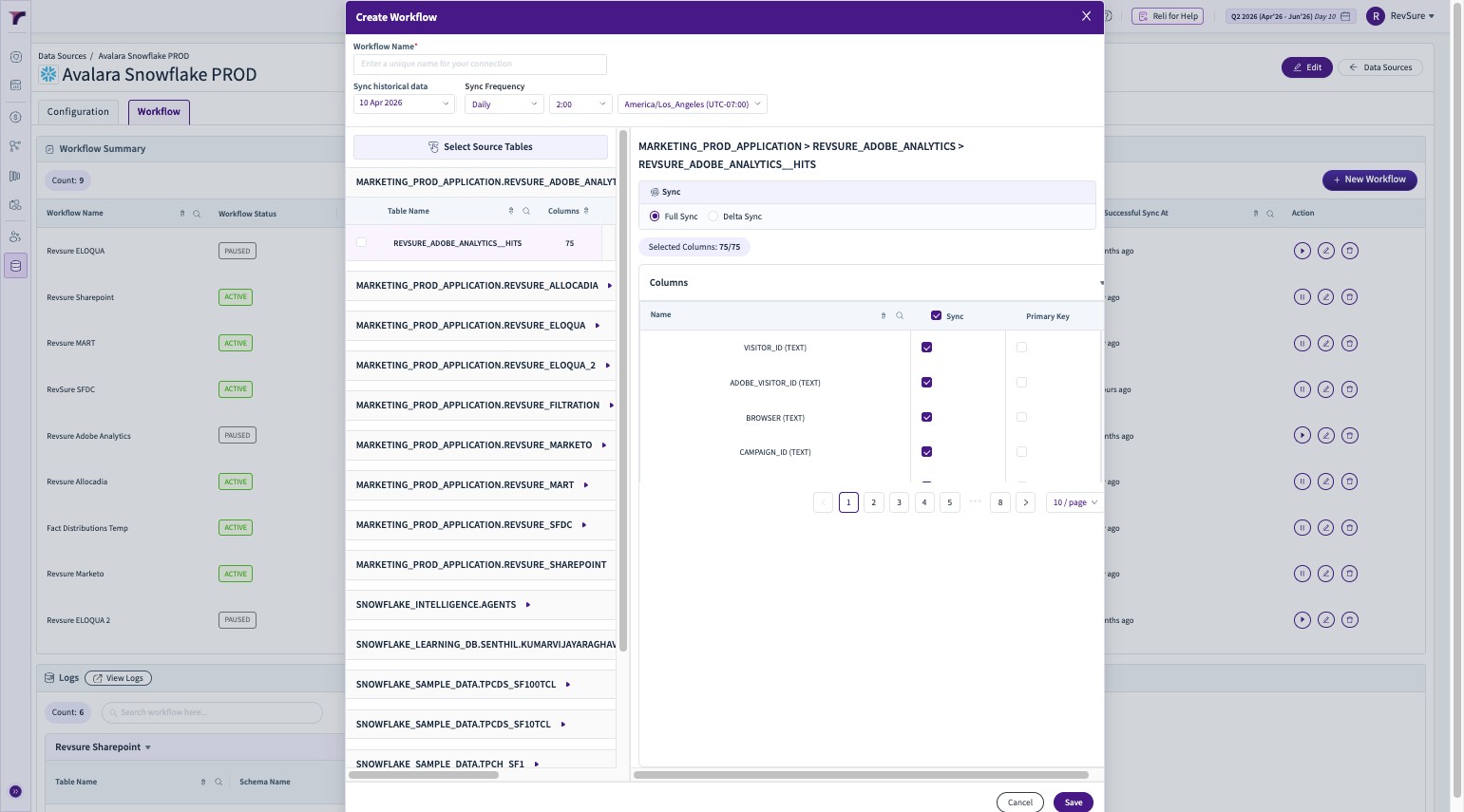The image size is (1464, 812).
Task: Sort source tables by Columns count
Action: click(x=586, y=211)
